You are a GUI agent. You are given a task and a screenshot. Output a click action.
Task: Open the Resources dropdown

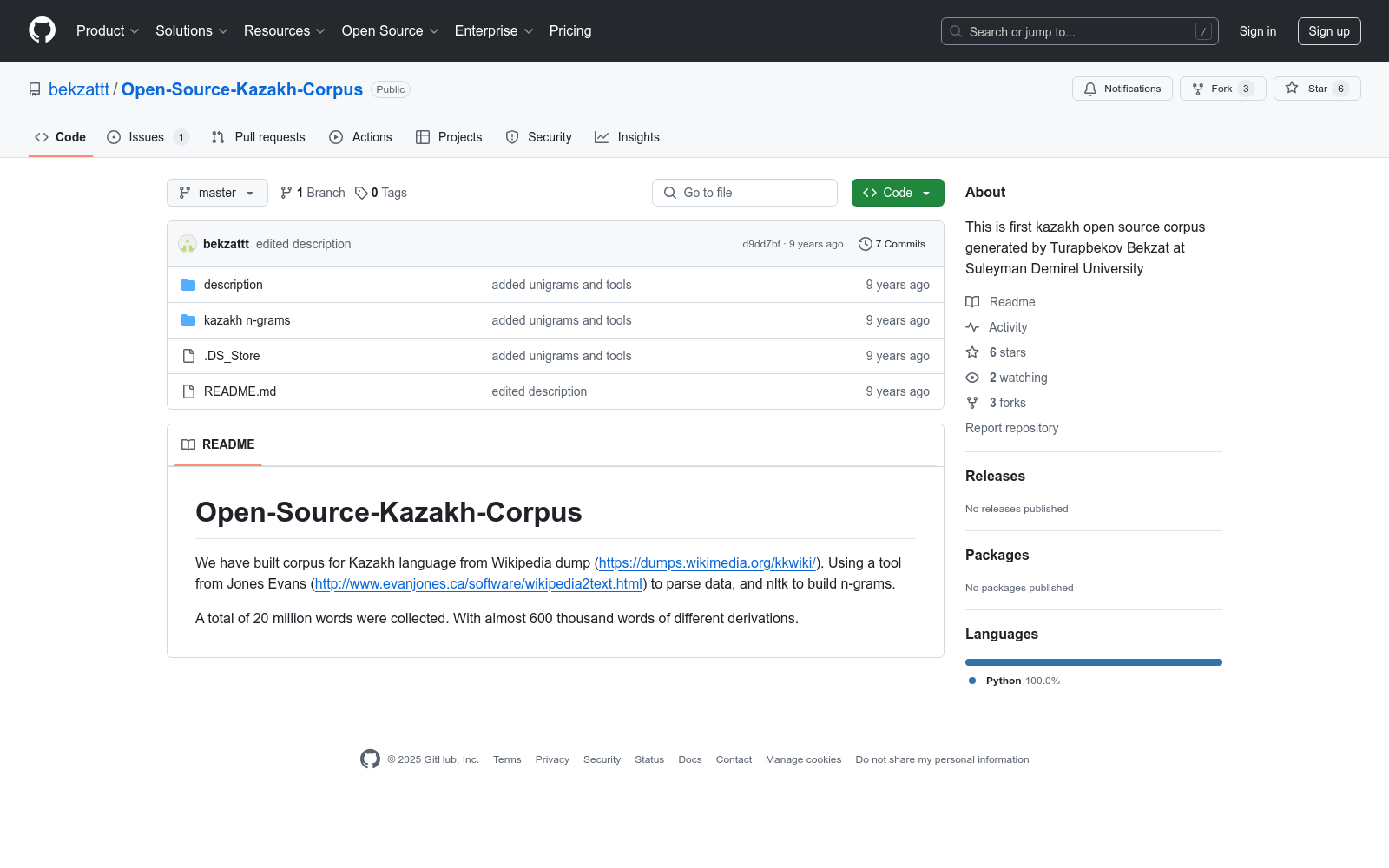pyautogui.click(x=285, y=31)
